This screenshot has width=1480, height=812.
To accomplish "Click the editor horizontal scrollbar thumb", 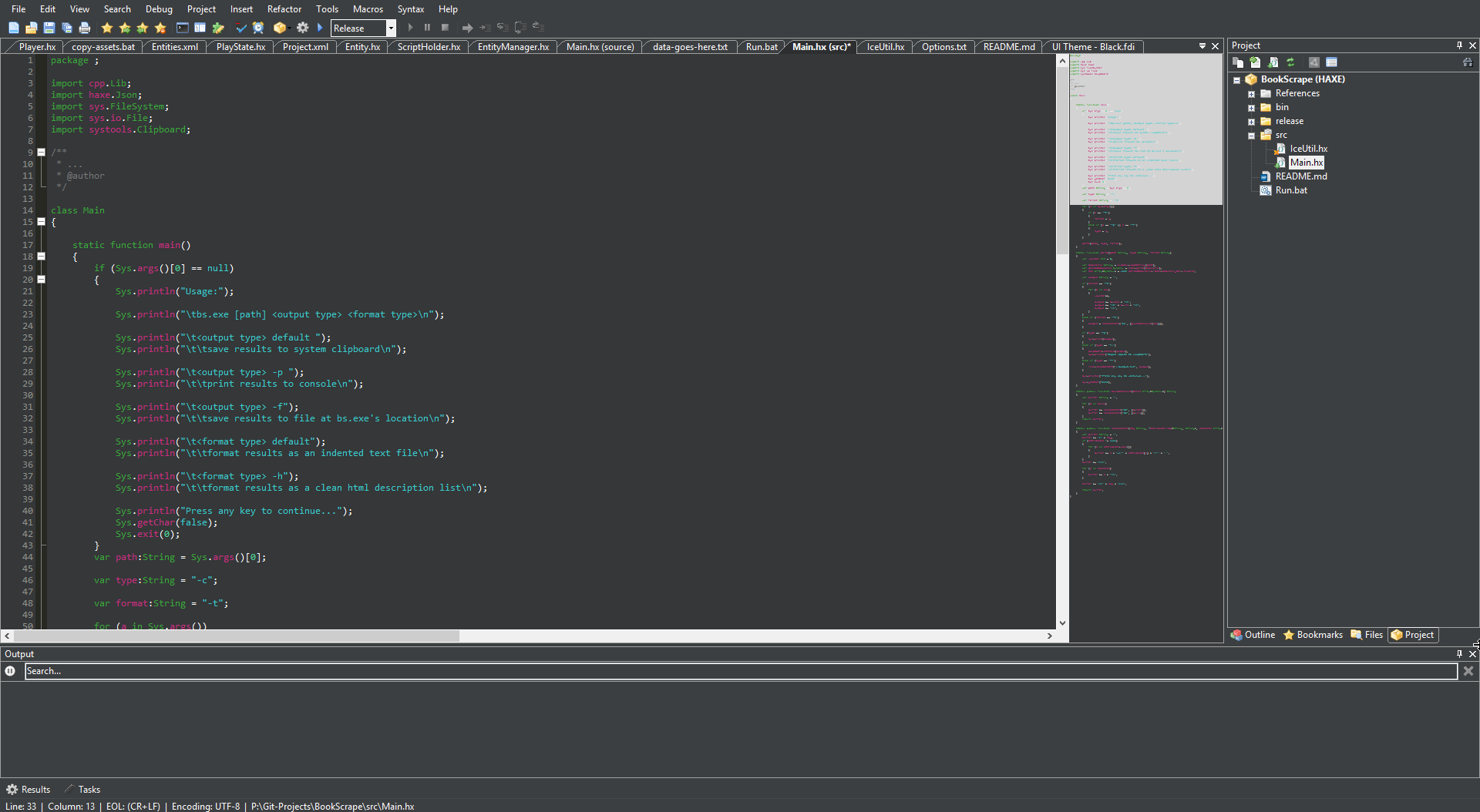I will click(237, 636).
